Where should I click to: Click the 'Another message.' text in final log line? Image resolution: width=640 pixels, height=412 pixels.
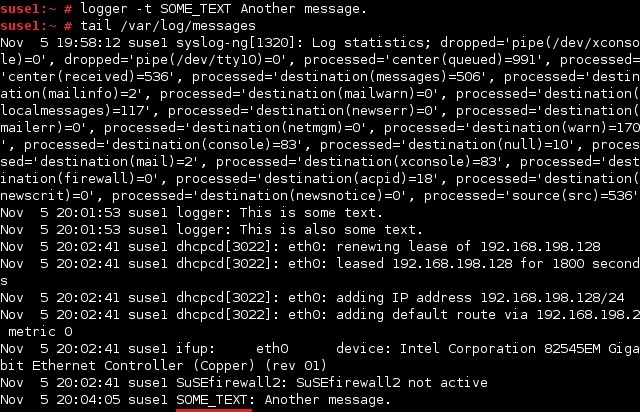coord(328,400)
